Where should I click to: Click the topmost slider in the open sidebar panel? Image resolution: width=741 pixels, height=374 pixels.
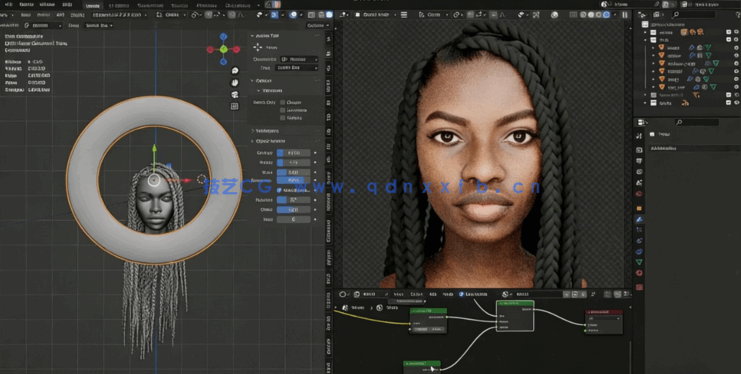[293, 153]
